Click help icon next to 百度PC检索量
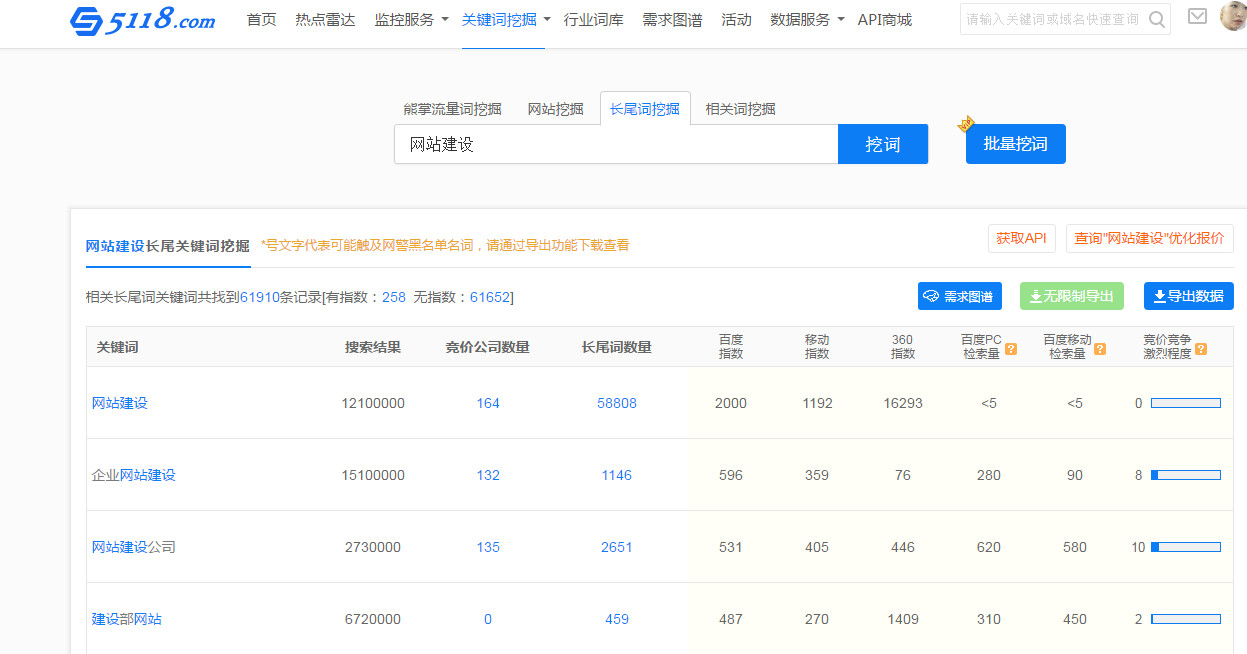1247x654 pixels. pyautogui.click(x=1011, y=349)
